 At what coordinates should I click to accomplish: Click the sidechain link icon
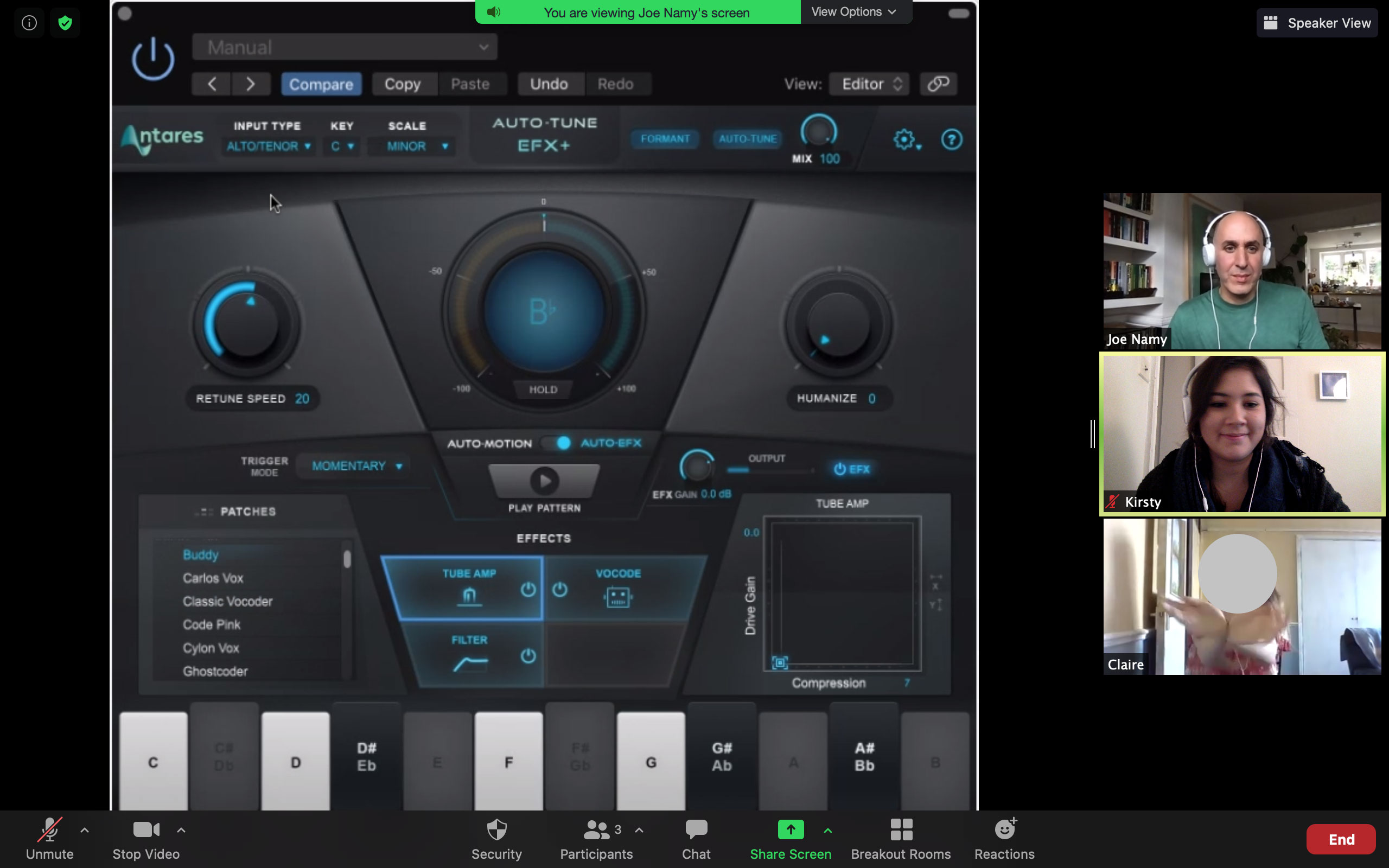(938, 84)
